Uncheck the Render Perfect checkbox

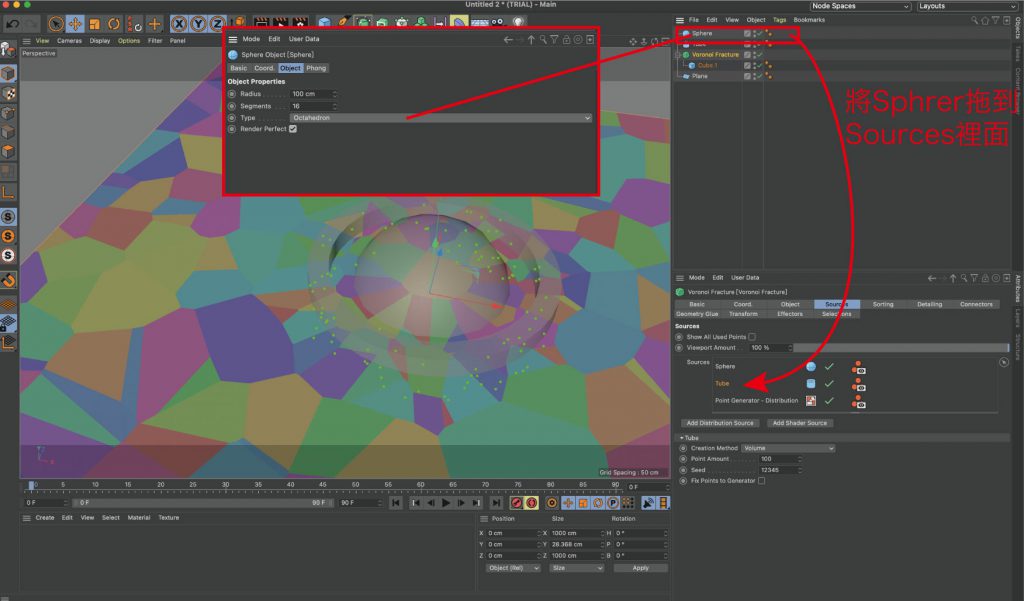pos(293,129)
